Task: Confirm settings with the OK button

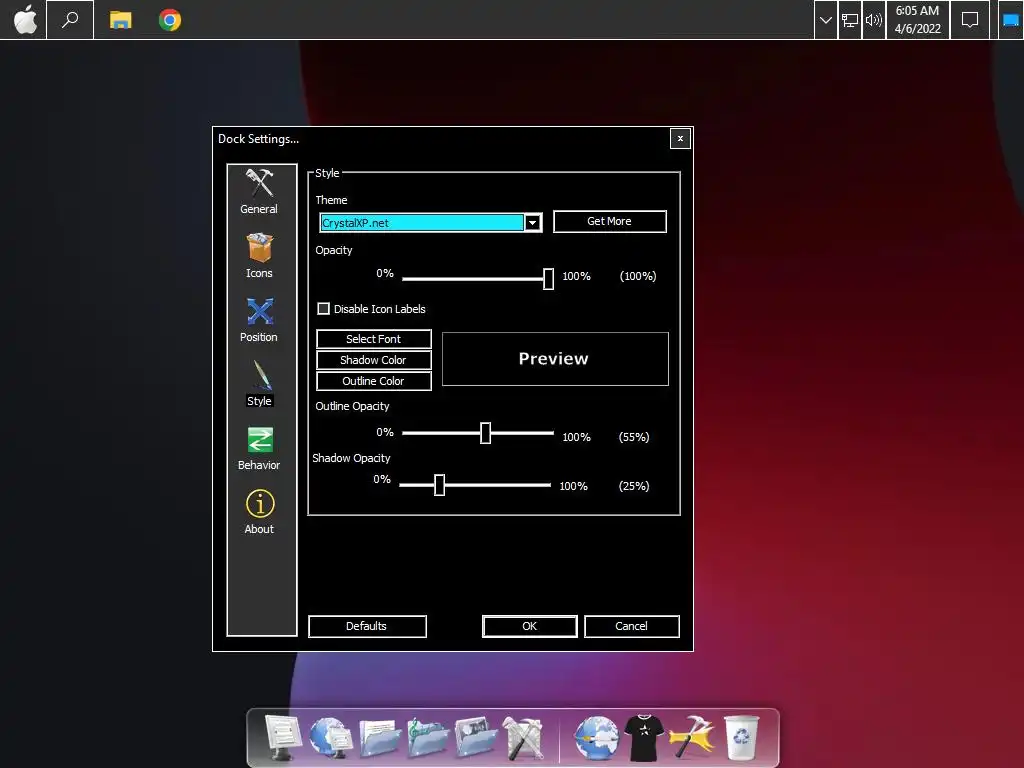Action: [530, 626]
